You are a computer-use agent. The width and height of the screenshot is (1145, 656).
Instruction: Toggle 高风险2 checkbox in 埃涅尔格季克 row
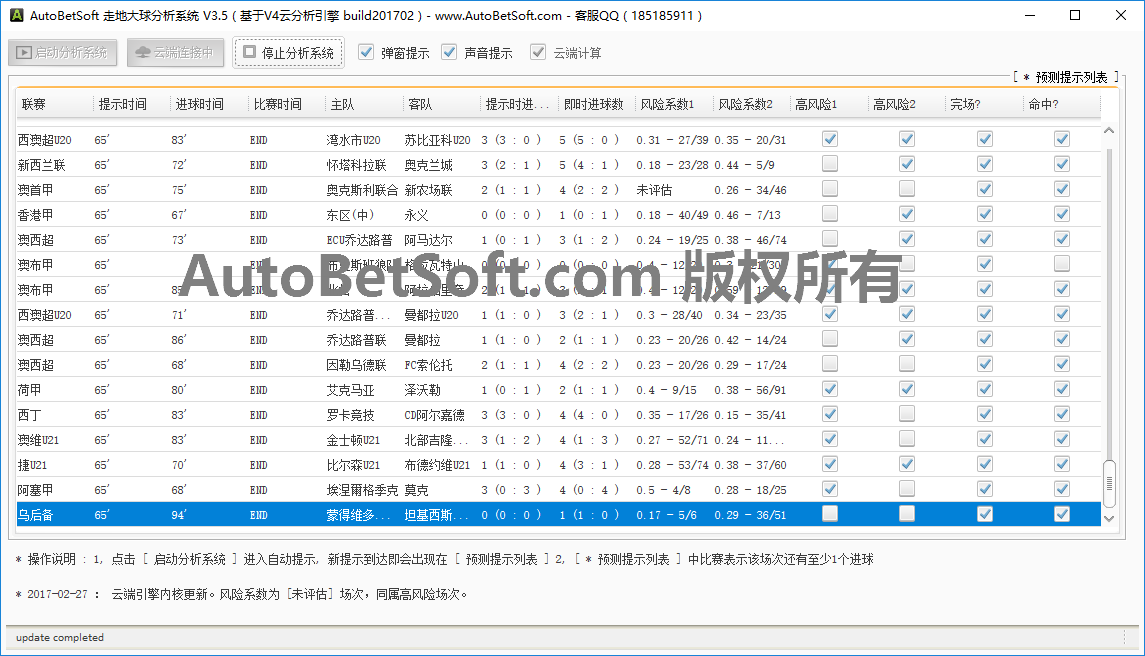tap(907, 489)
